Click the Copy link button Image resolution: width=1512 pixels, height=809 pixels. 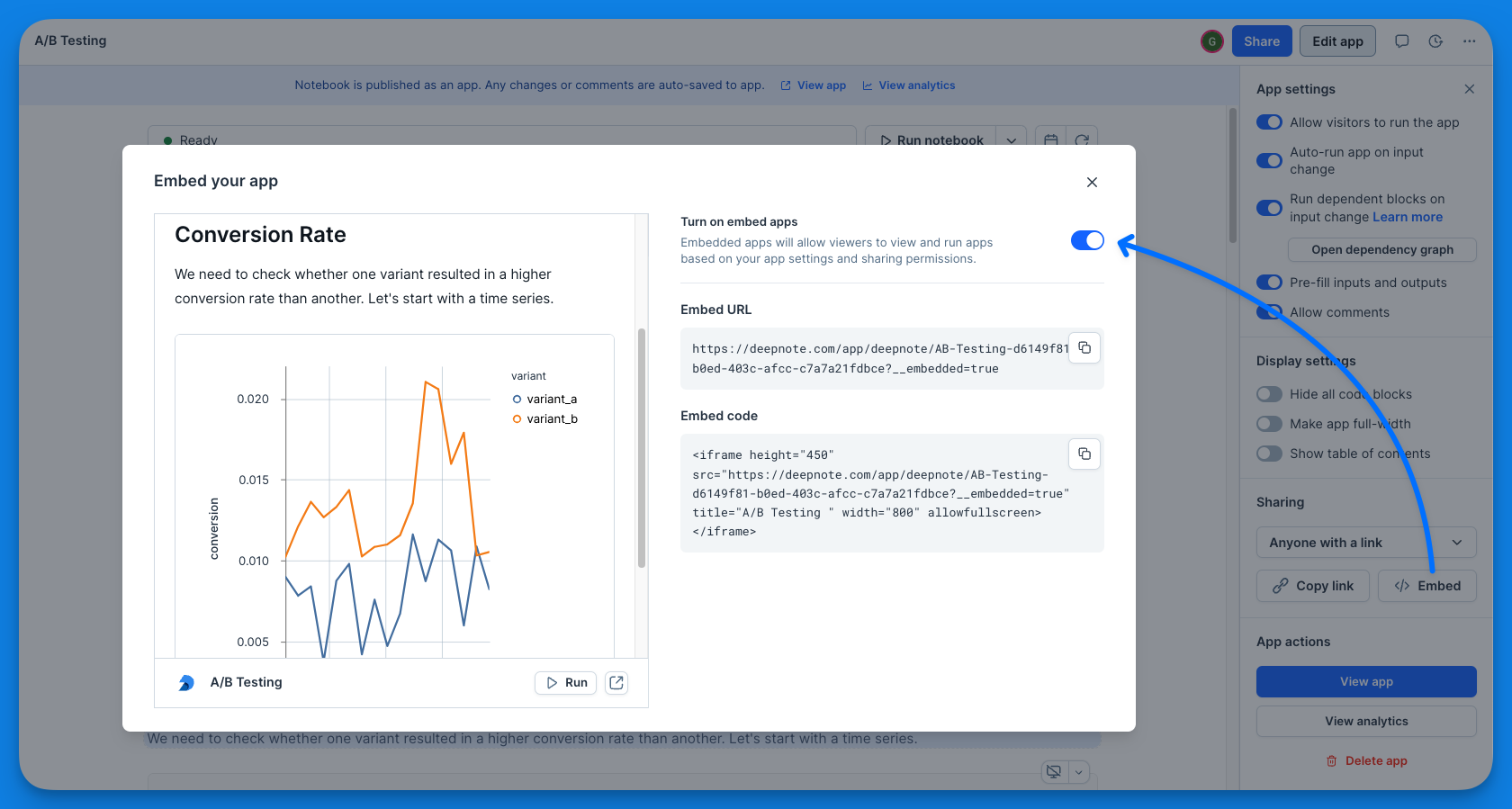click(1313, 586)
